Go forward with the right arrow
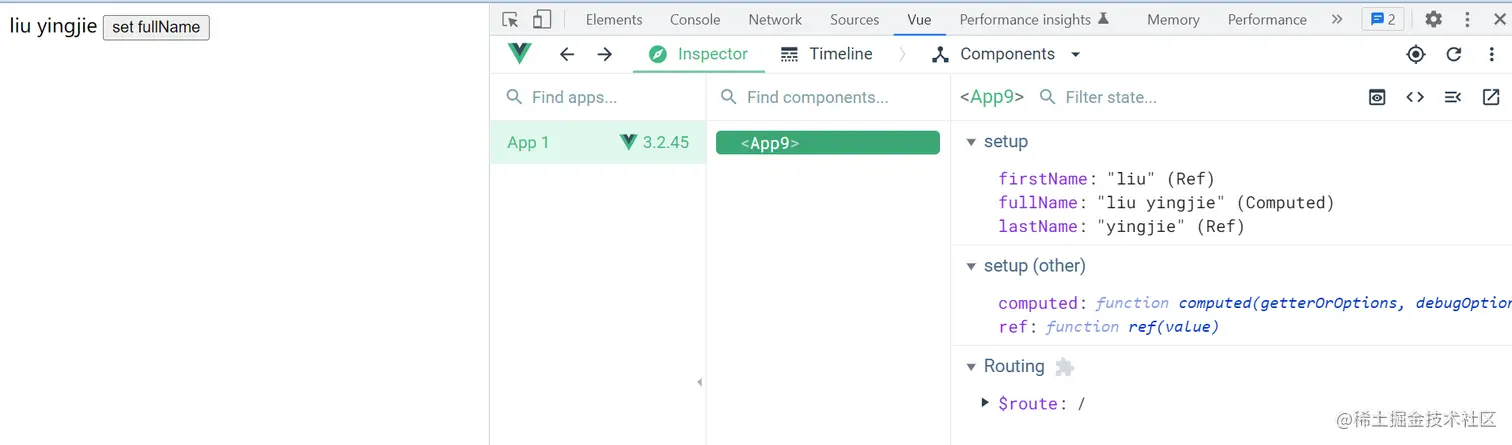Image resolution: width=1512 pixels, height=445 pixels. (x=604, y=54)
